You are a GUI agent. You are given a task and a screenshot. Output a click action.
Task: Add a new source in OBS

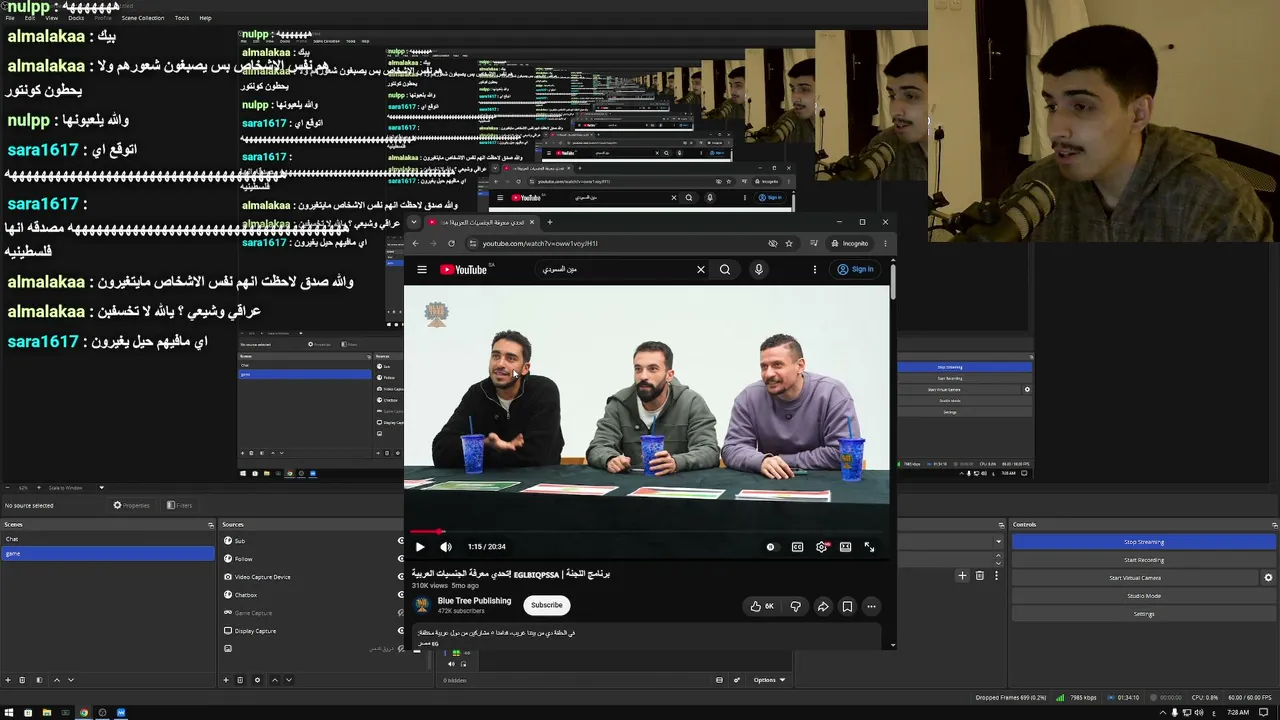pos(226,680)
